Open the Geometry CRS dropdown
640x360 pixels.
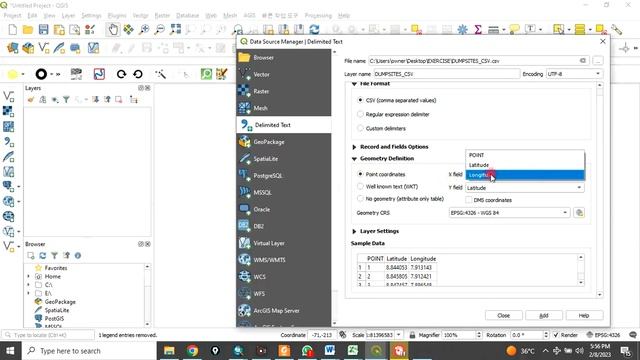point(509,213)
